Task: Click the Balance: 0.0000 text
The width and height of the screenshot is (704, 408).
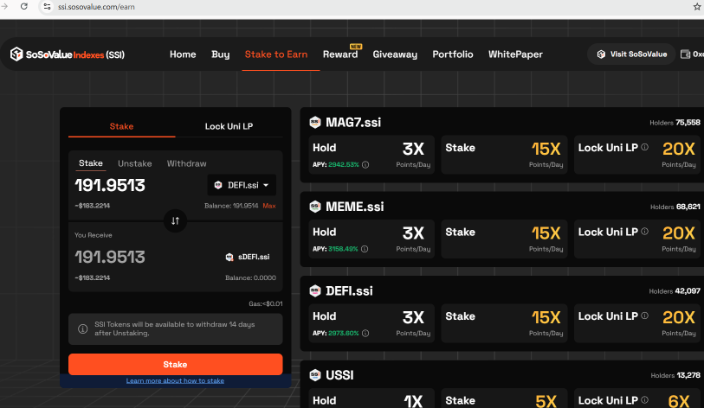Action: pos(251,278)
